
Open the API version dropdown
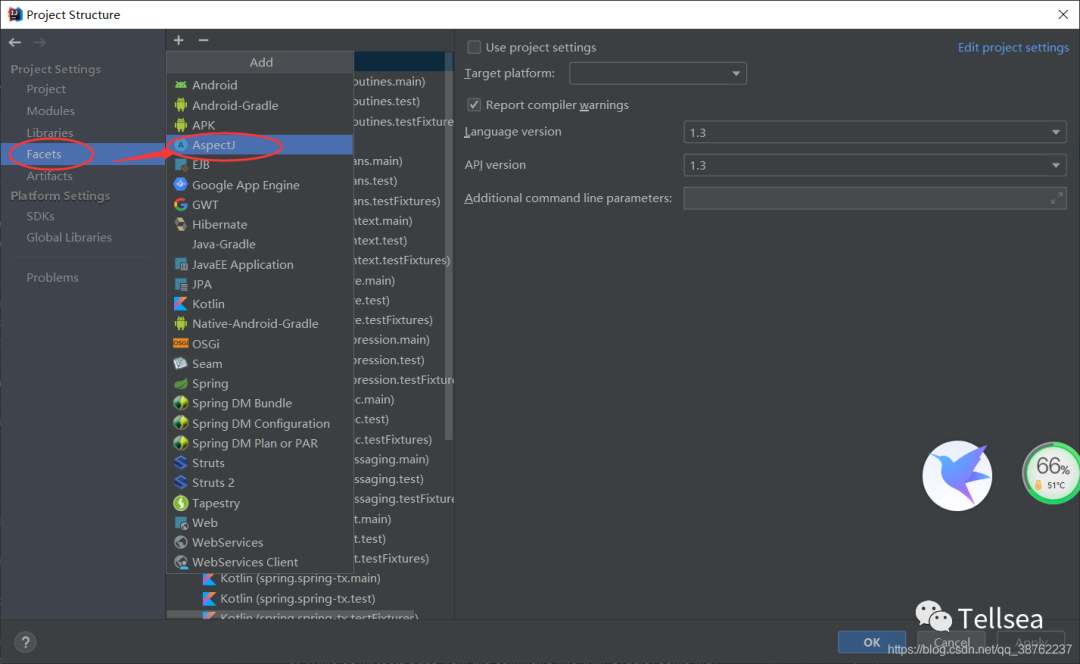[x=875, y=165]
